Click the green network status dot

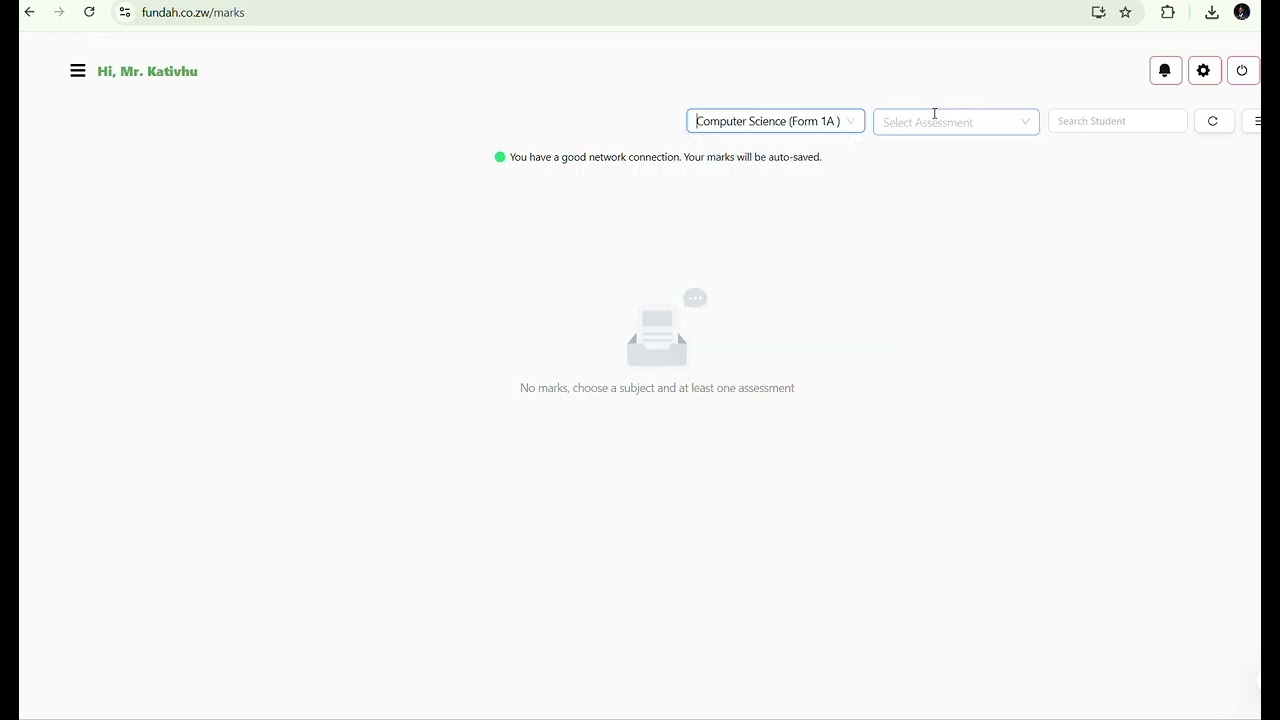(x=500, y=157)
